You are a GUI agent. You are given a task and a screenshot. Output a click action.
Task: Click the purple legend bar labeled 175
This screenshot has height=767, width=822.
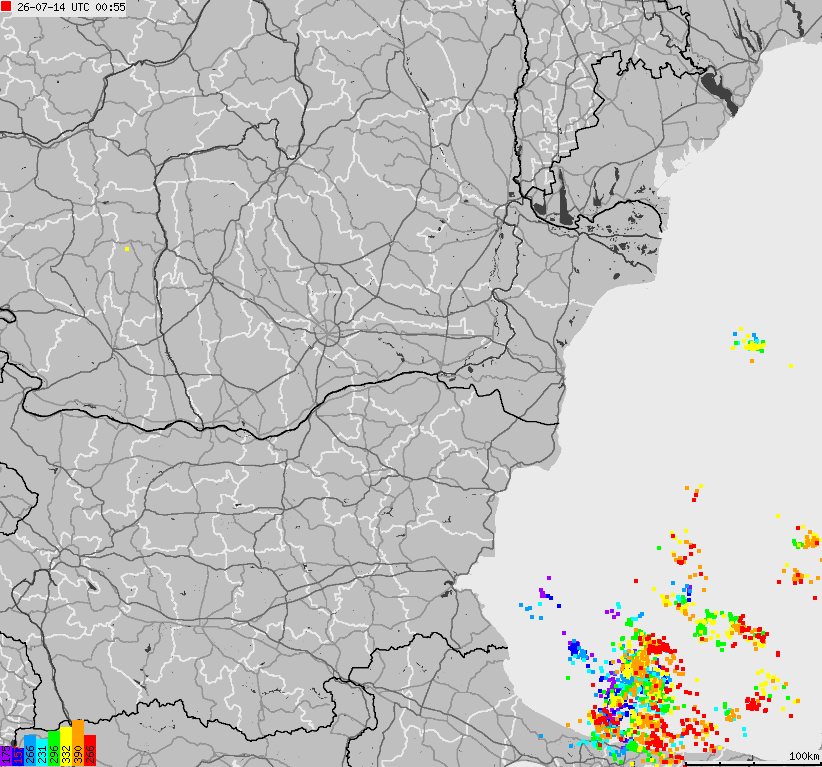6,755
